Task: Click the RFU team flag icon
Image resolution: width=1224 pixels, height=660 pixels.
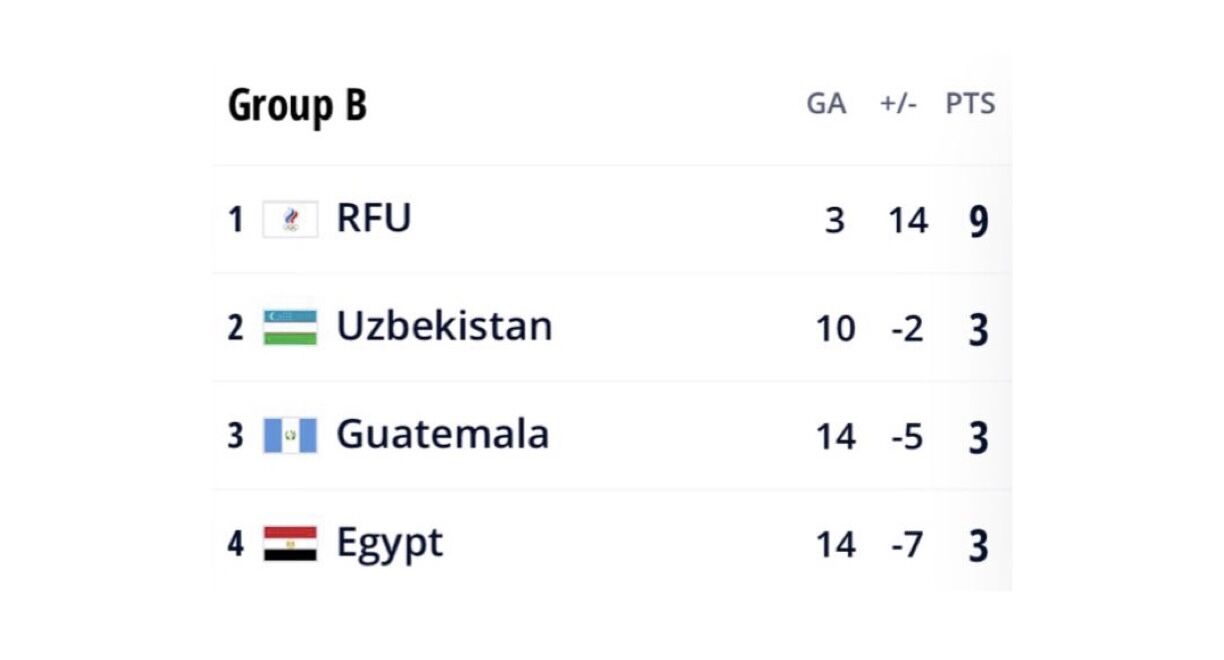Action: (x=290, y=219)
